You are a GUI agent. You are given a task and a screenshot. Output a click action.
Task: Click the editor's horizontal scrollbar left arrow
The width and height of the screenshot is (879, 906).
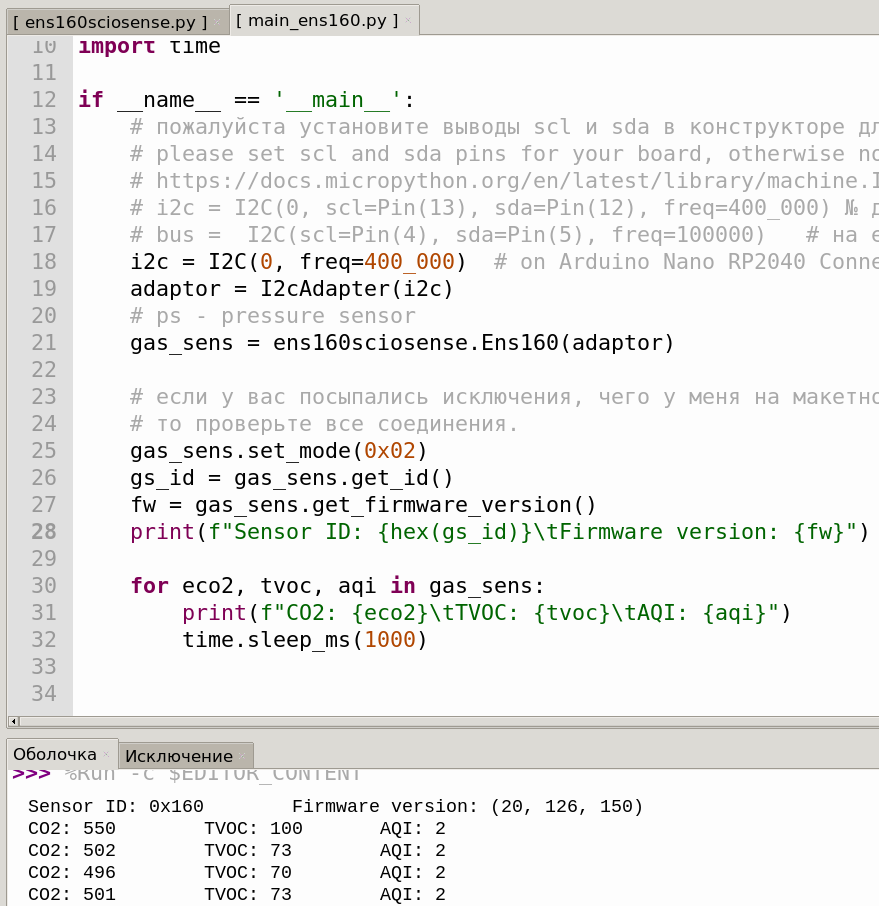(13, 721)
